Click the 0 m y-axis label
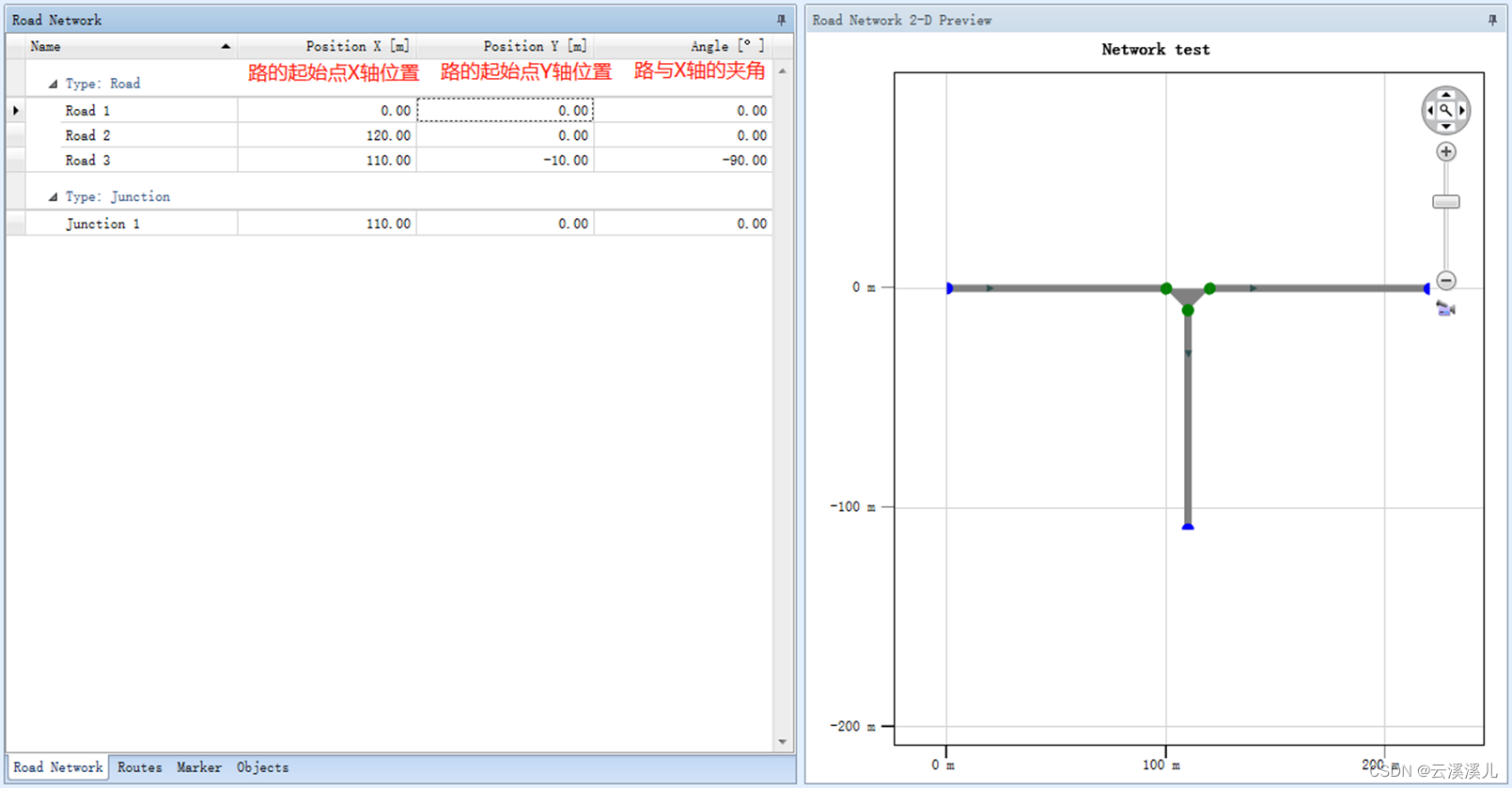 (864, 287)
